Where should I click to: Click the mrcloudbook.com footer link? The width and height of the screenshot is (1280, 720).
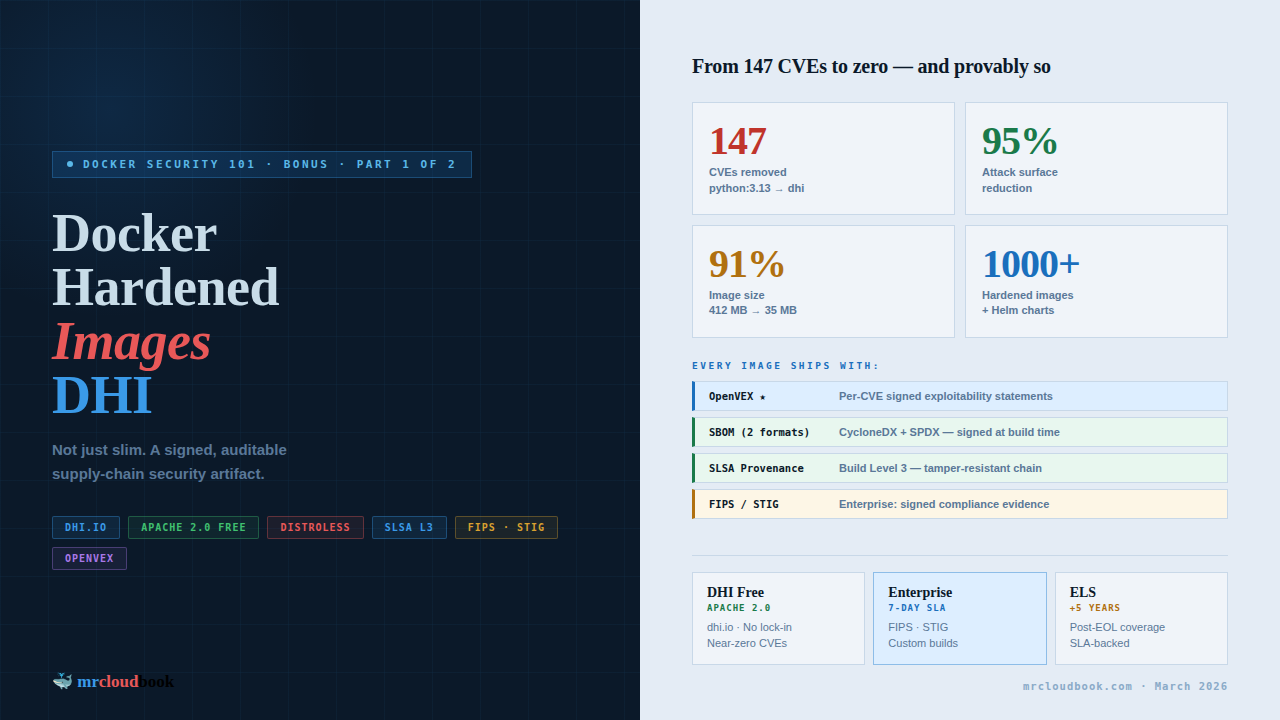pos(1077,686)
